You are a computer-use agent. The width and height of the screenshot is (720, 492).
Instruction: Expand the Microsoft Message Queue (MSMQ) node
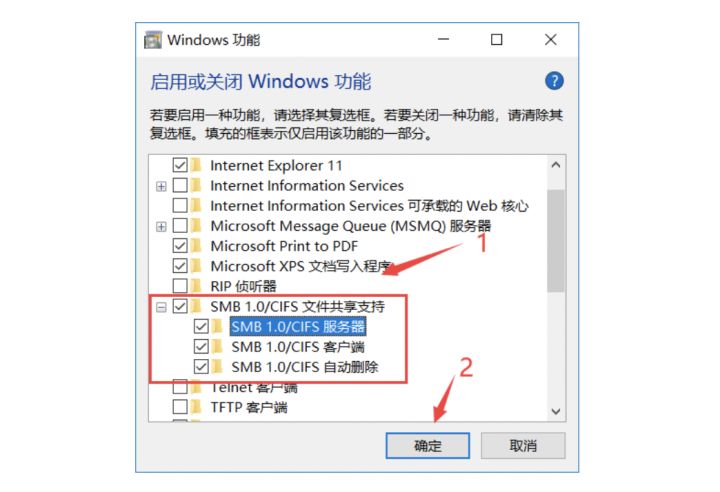[161, 226]
